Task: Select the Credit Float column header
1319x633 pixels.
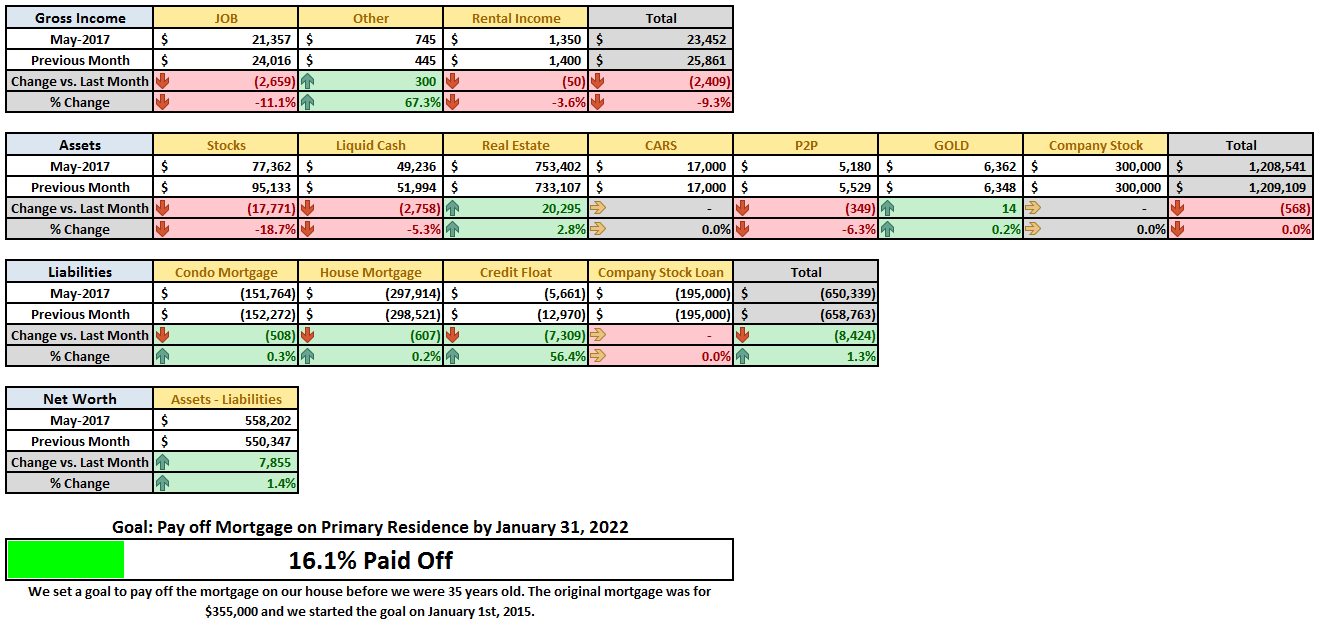Action: (516, 272)
